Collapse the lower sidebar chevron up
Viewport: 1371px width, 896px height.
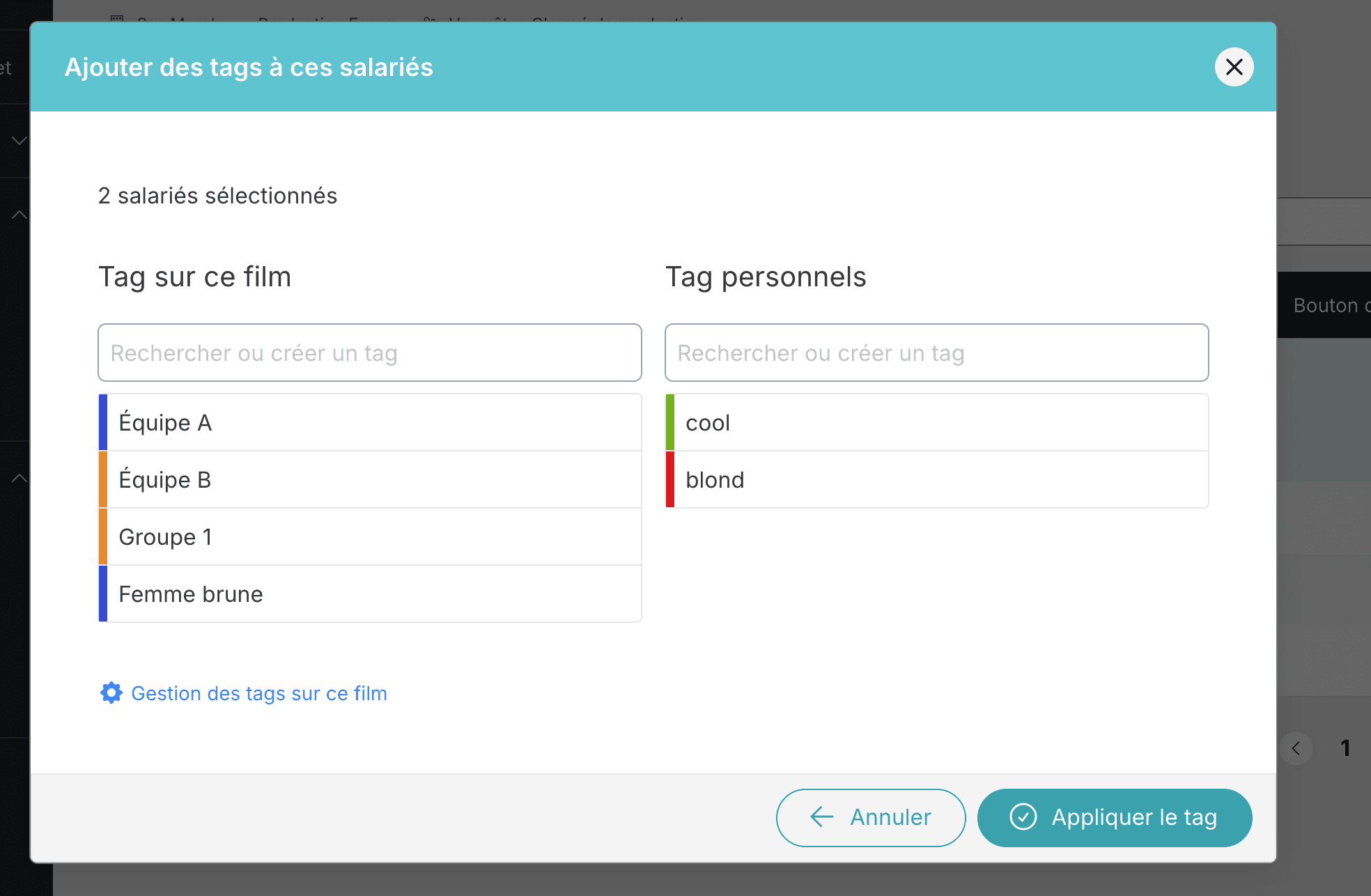click(20, 478)
